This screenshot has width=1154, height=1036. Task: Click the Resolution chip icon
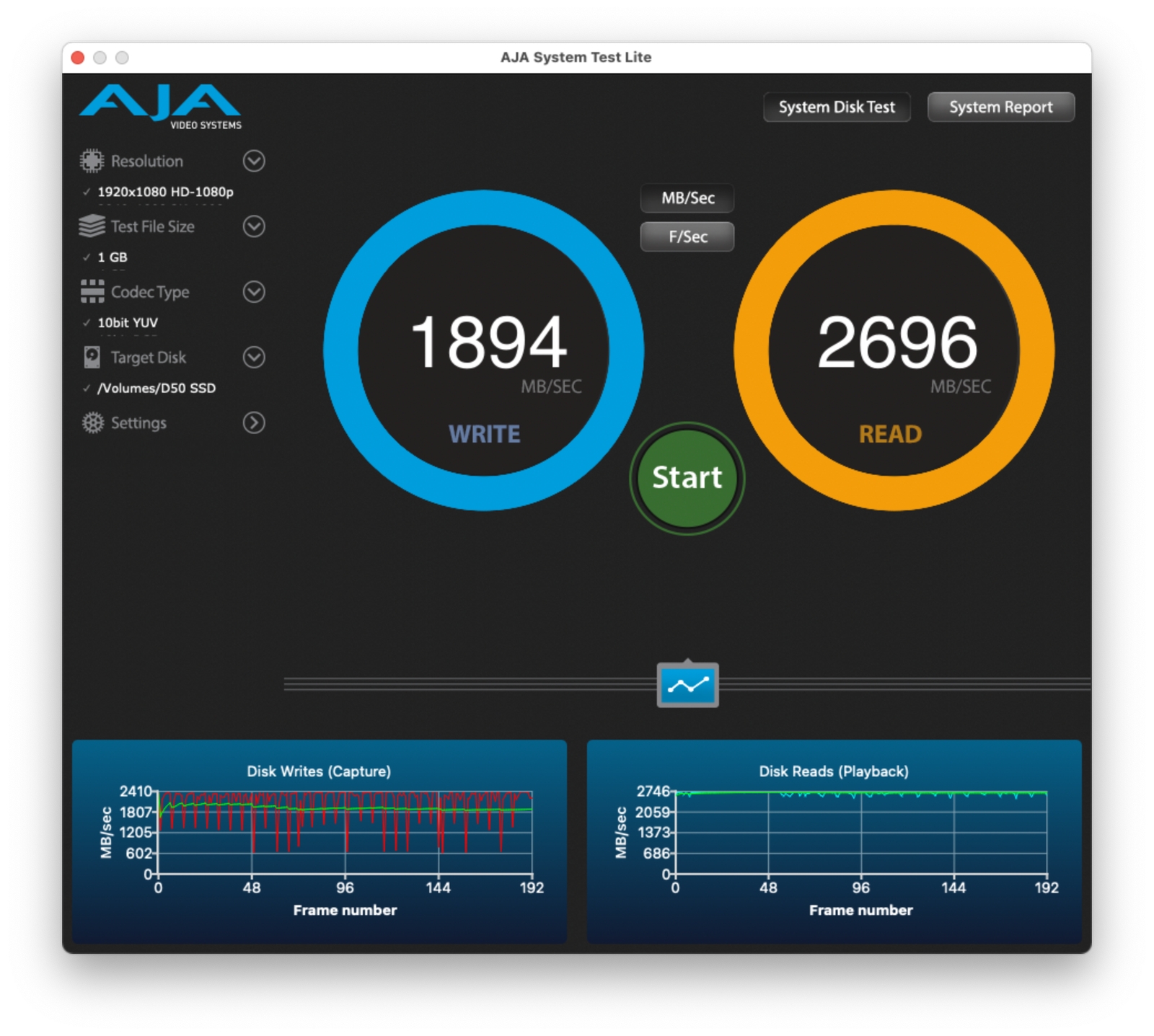(92, 161)
